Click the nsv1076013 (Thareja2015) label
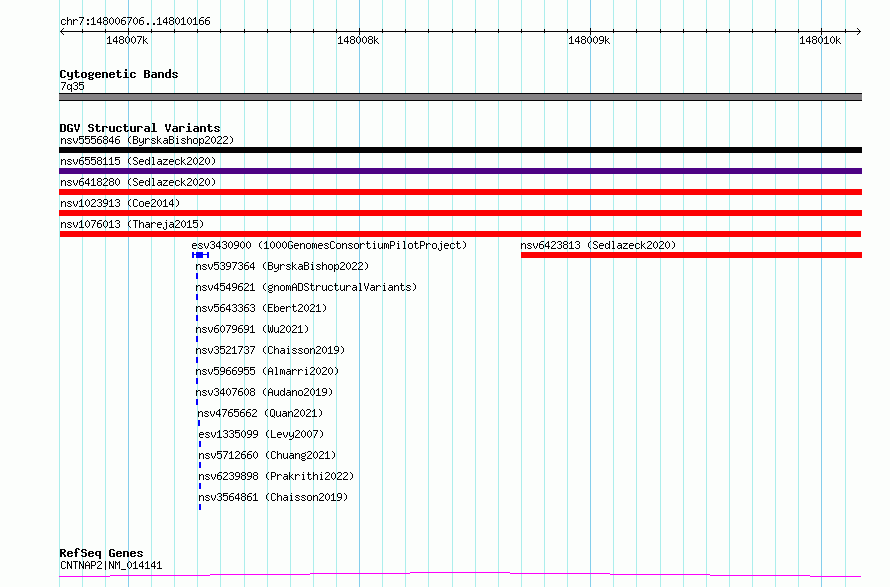 coord(132,224)
